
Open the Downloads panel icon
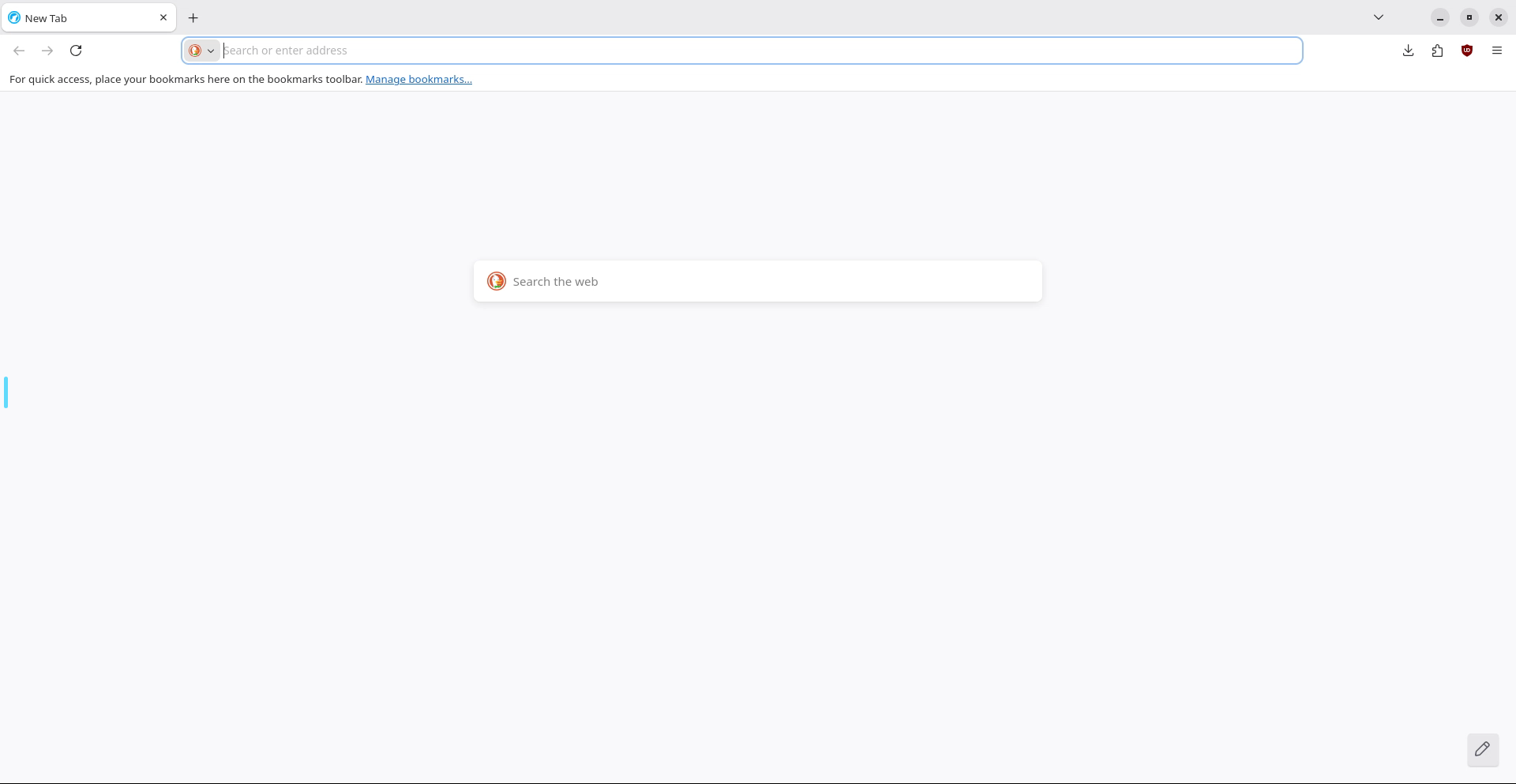pyautogui.click(x=1408, y=51)
